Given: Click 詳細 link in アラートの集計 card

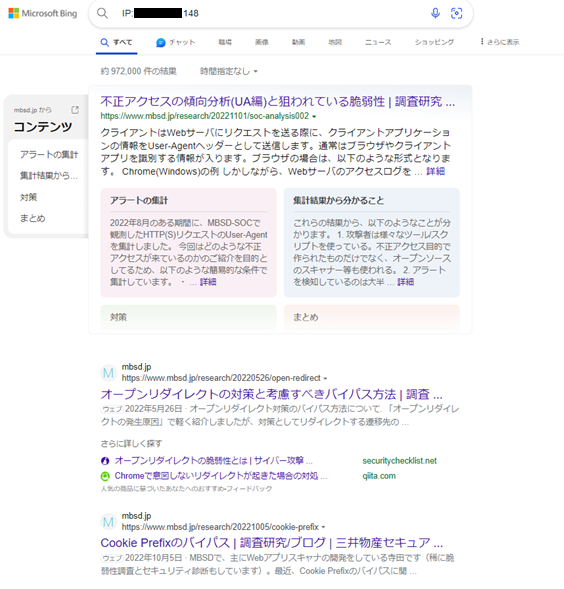Looking at the screenshot, I should pos(208,282).
